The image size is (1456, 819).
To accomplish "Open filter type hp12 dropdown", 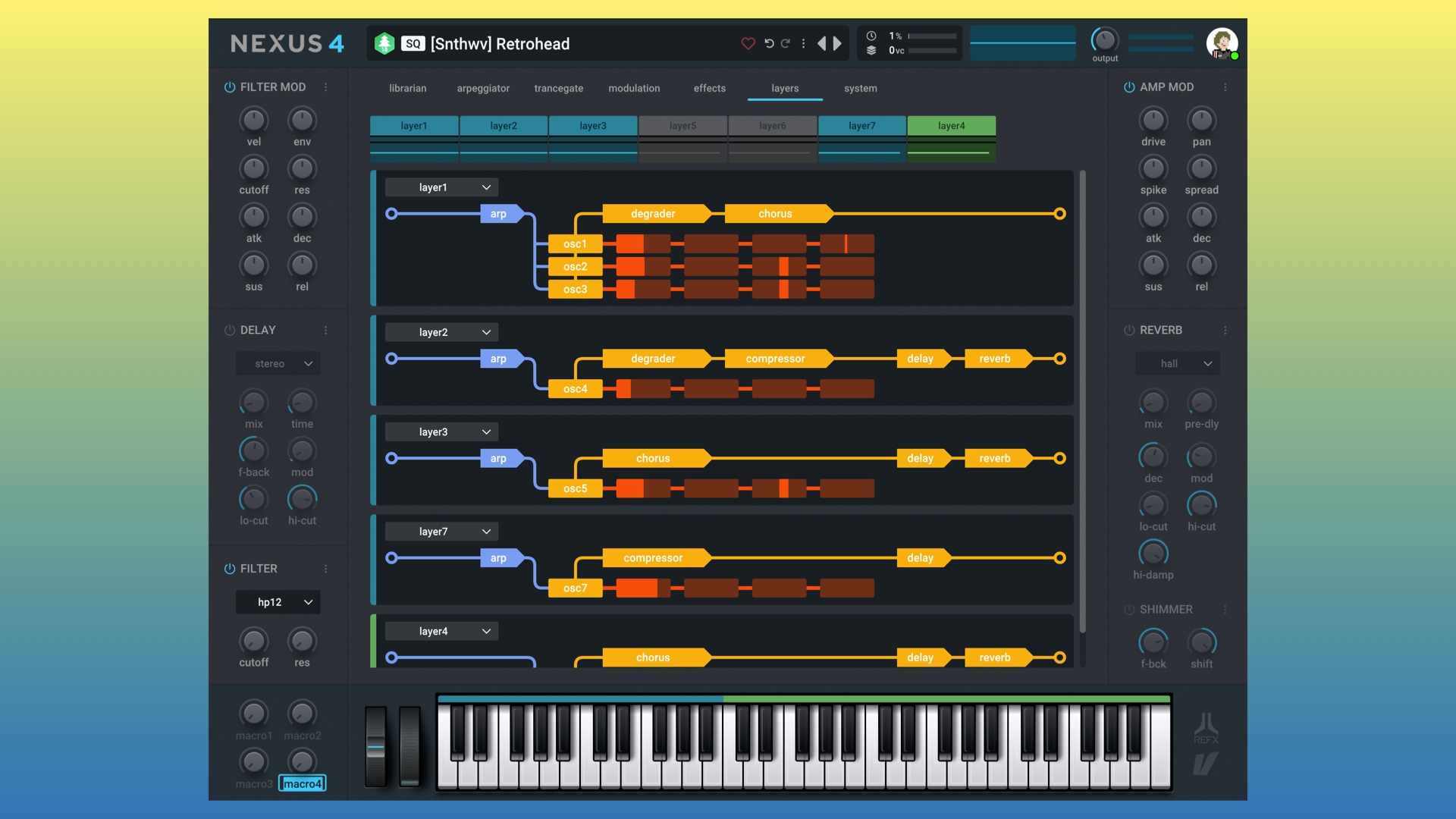I will [x=278, y=602].
